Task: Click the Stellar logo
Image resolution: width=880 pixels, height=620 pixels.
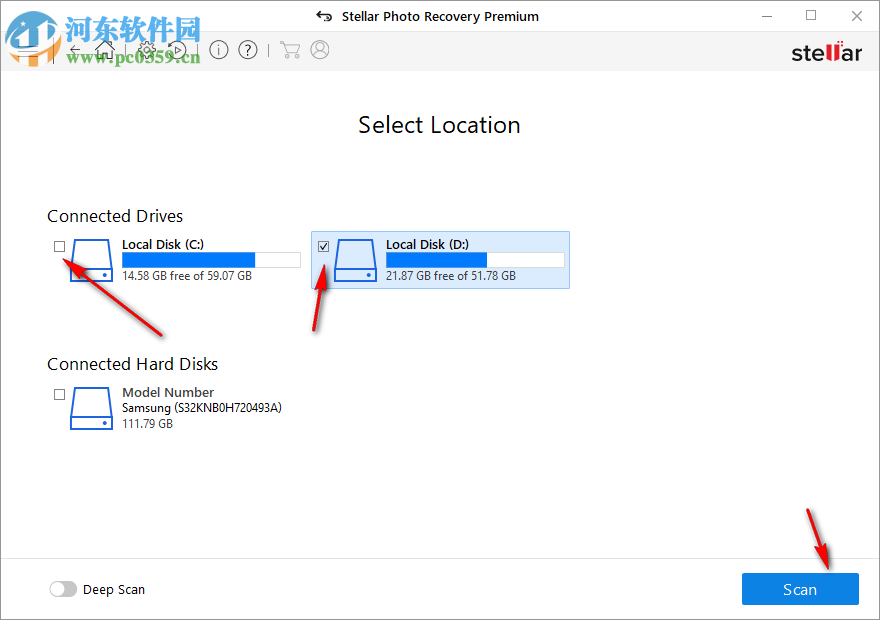Action: (826, 52)
